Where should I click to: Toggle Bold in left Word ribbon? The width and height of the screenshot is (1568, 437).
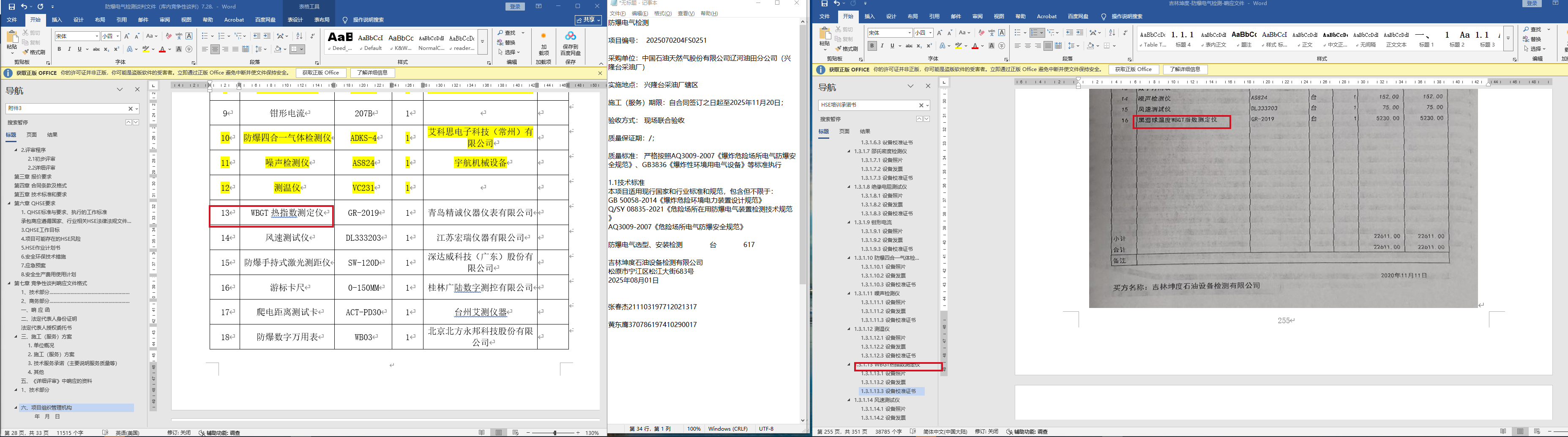point(60,49)
